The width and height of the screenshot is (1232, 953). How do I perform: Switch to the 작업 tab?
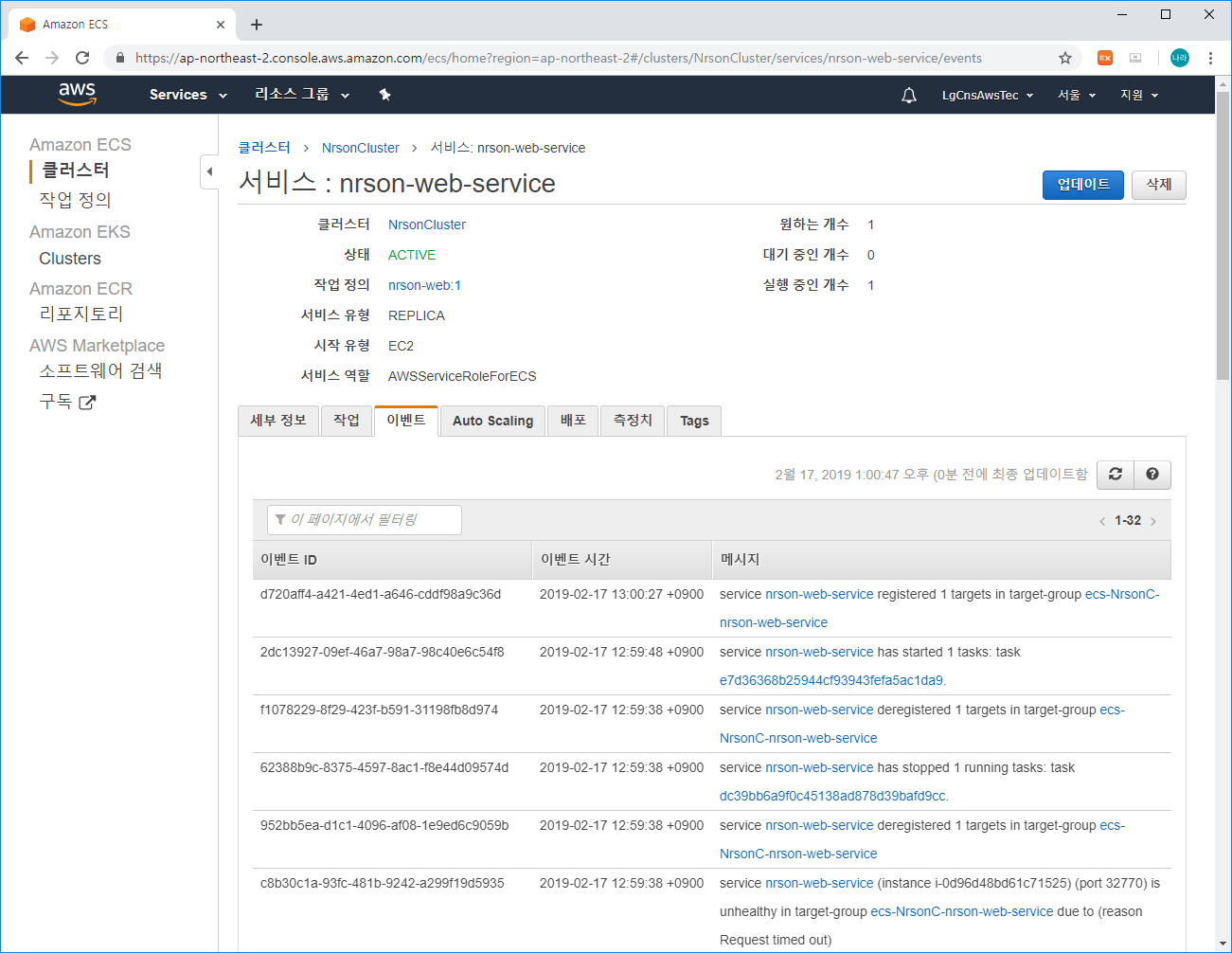pyautogui.click(x=347, y=421)
